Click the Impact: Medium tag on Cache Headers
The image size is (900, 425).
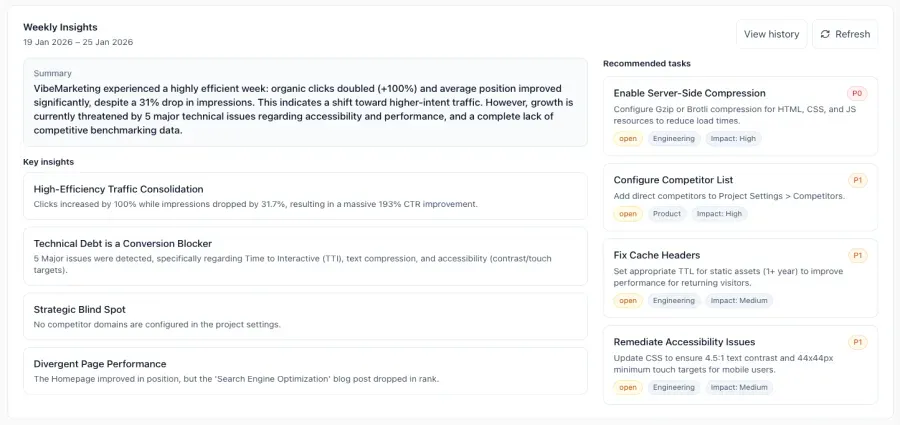click(x=739, y=301)
